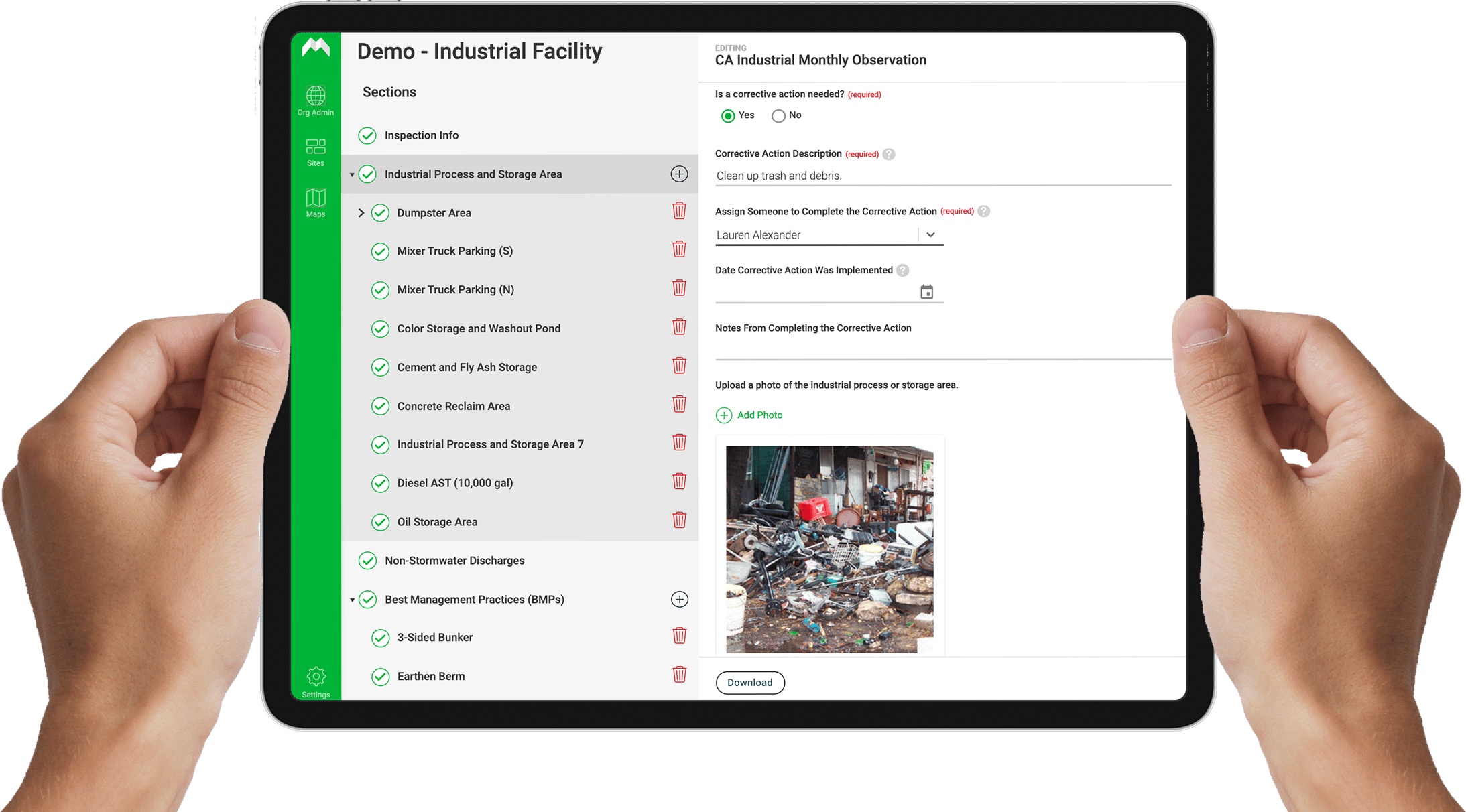Select the Concrete Reclaim Area section
The image size is (1466, 812).
[x=454, y=406]
